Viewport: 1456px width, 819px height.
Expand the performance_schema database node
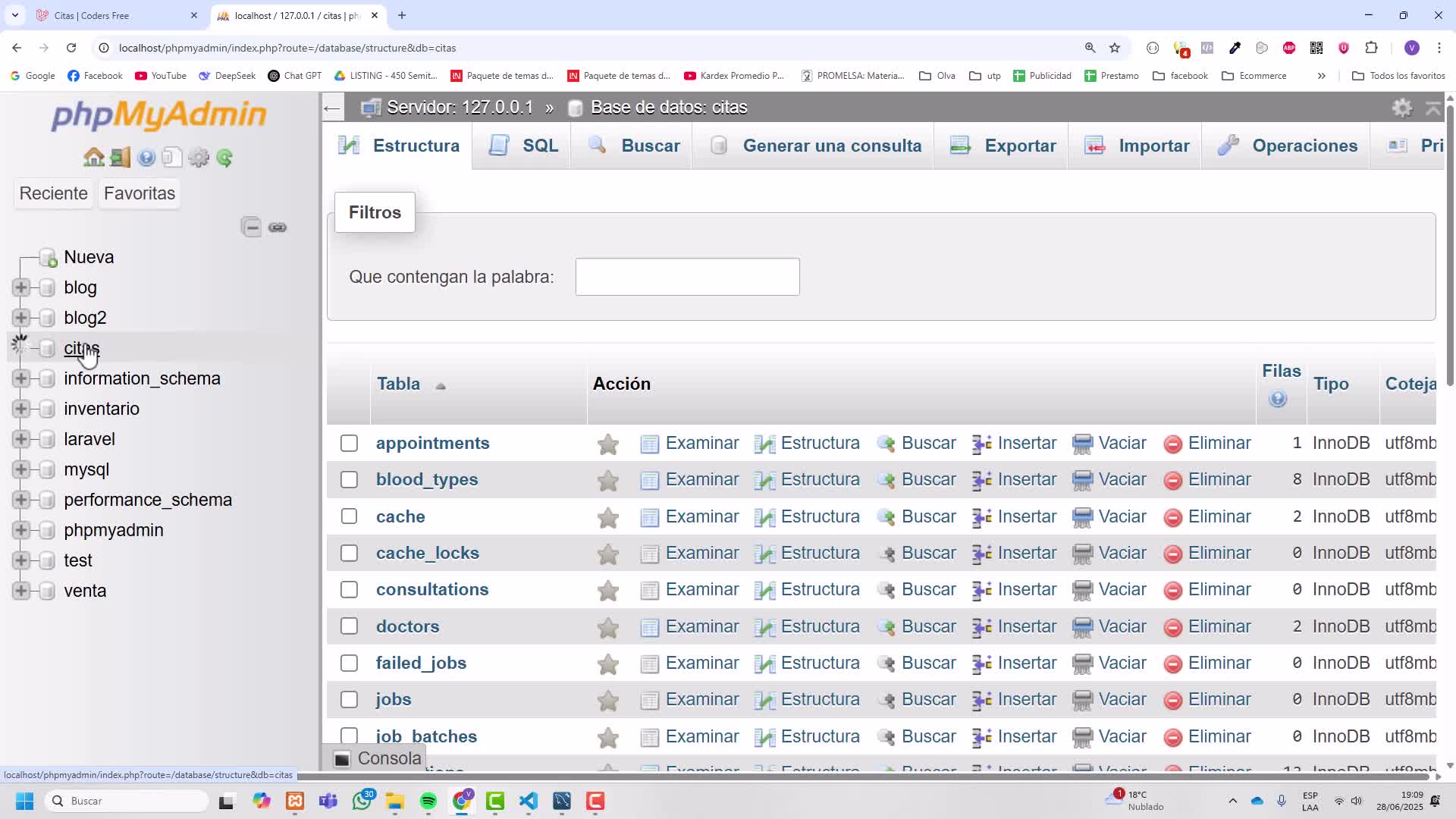tap(21, 500)
